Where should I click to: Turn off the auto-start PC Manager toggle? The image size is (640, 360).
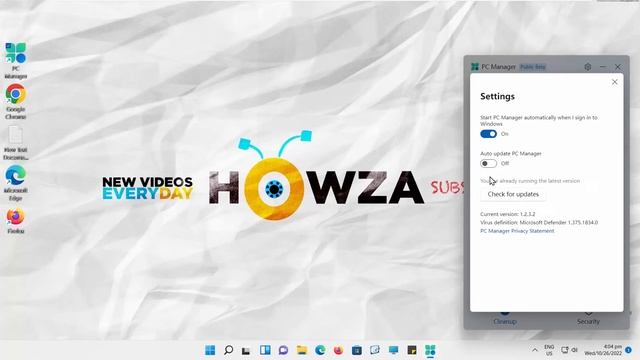point(488,134)
